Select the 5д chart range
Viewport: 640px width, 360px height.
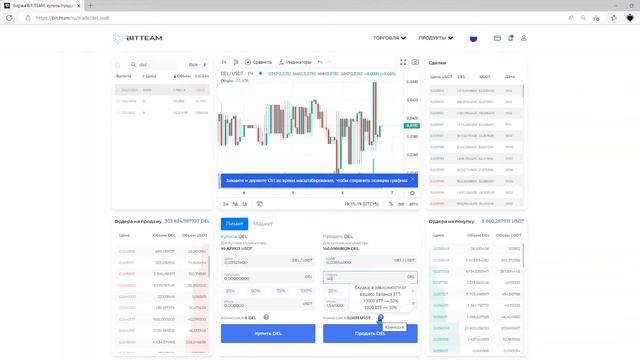pos(235,204)
